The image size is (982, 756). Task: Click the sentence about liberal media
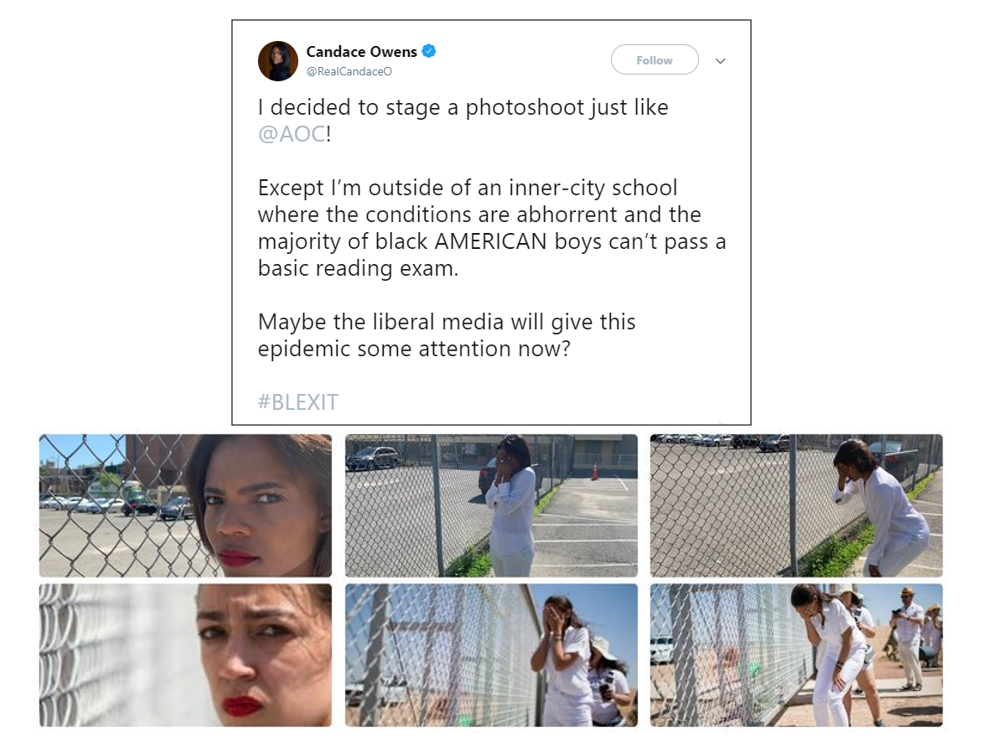click(x=447, y=335)
